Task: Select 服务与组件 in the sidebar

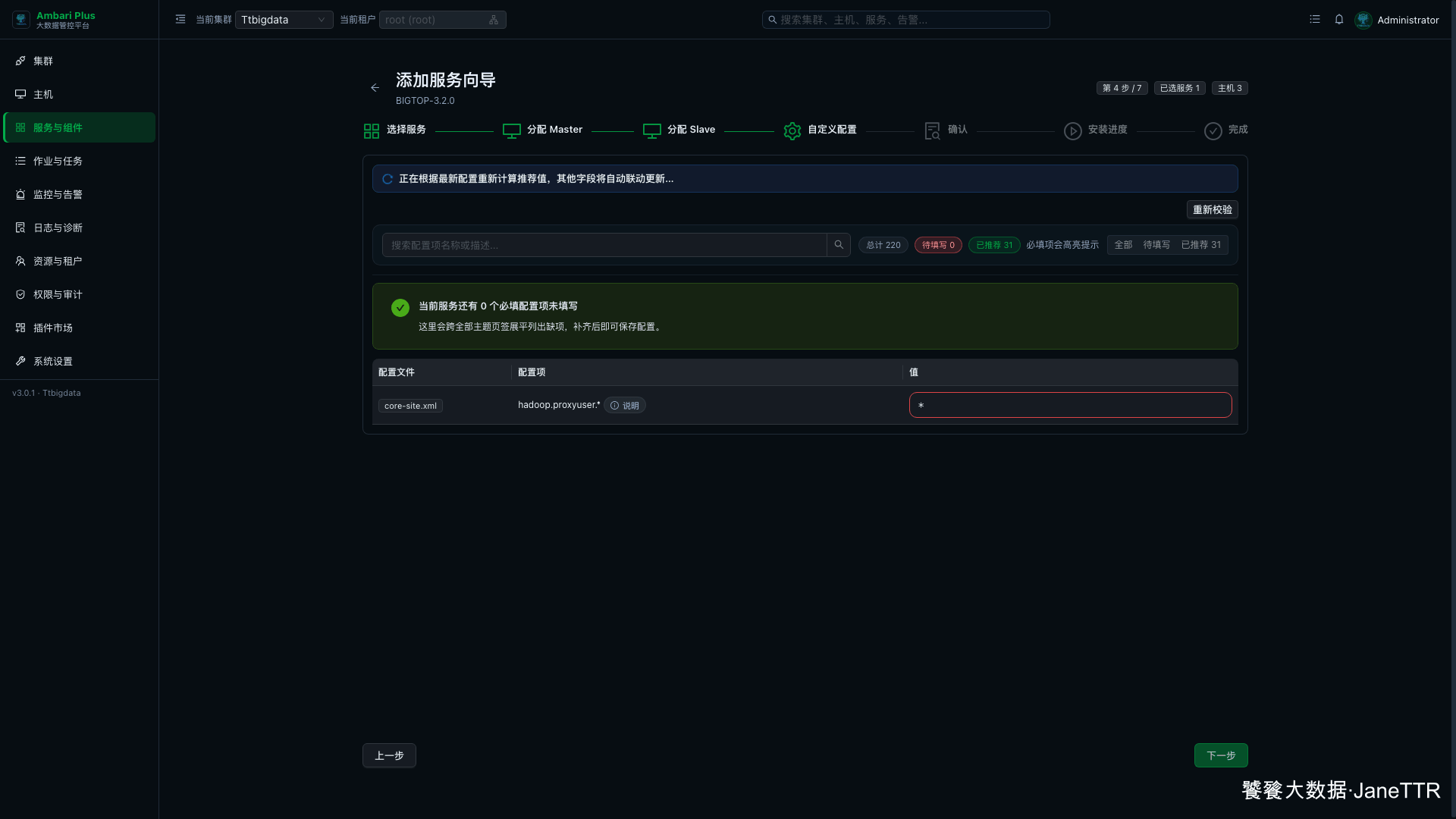Action: 79,127
